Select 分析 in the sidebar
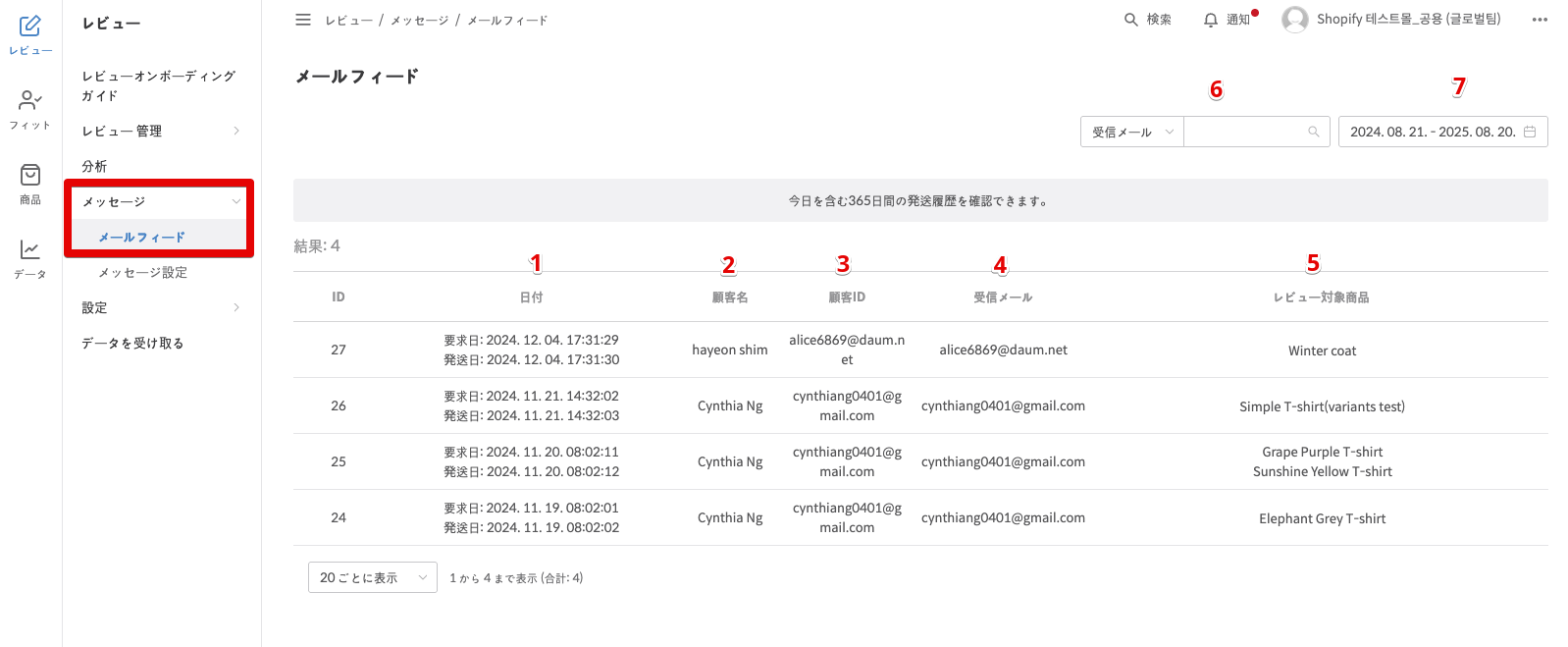1568x647 pixels. click(x=95, y=166)
